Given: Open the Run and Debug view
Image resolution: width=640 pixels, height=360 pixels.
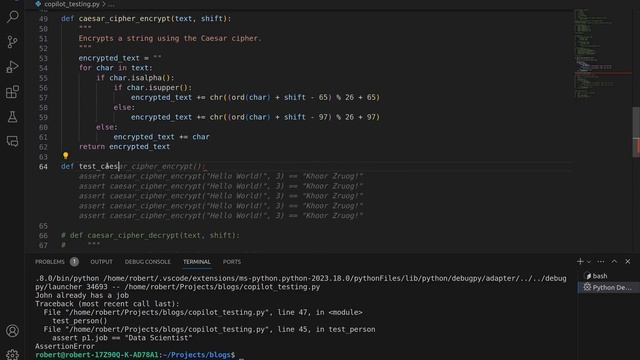Looking at the screenshot, I should (x=12, y=67).
